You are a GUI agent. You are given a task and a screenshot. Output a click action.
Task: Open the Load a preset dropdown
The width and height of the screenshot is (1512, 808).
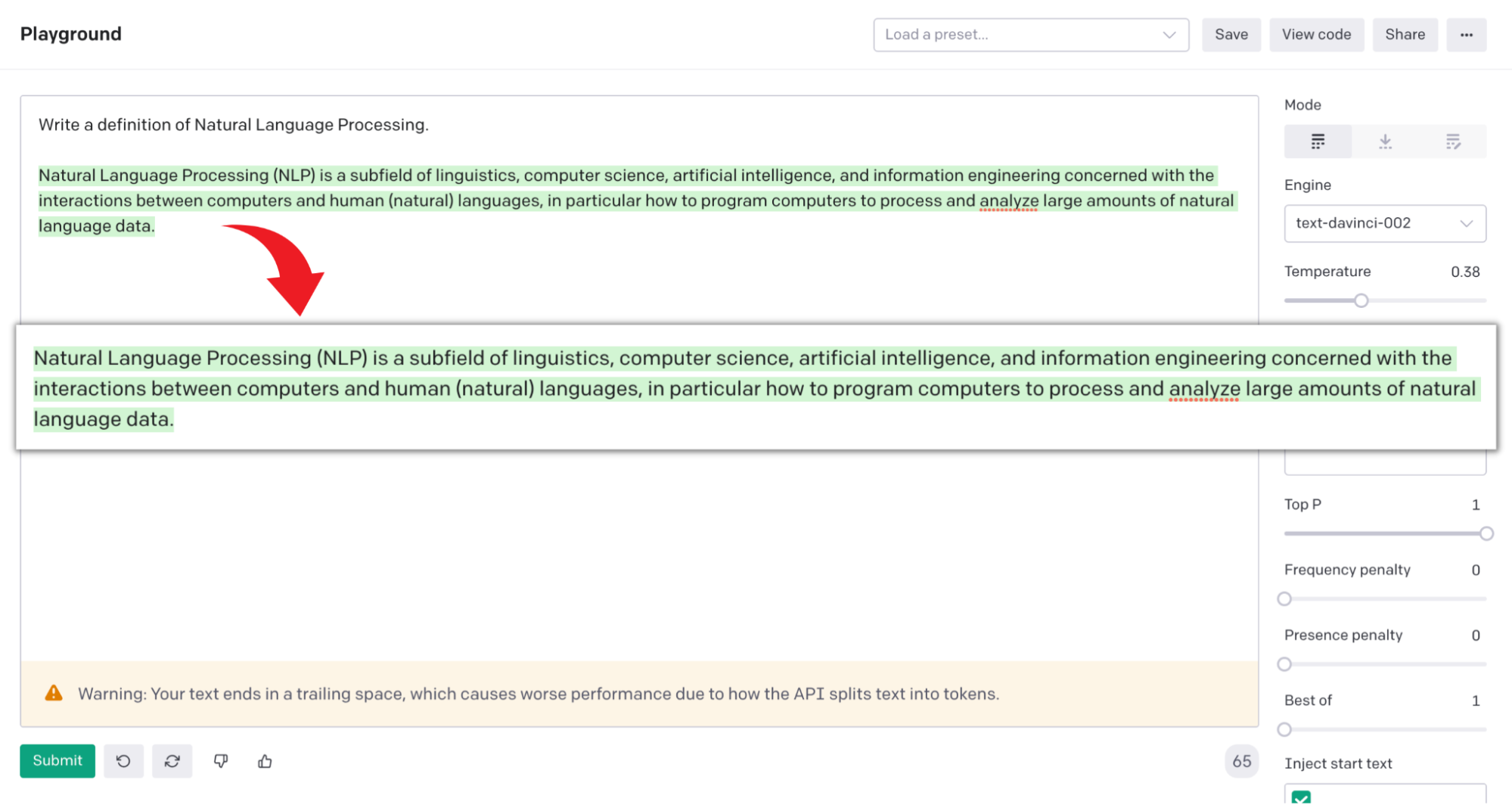pos(1031,35)
